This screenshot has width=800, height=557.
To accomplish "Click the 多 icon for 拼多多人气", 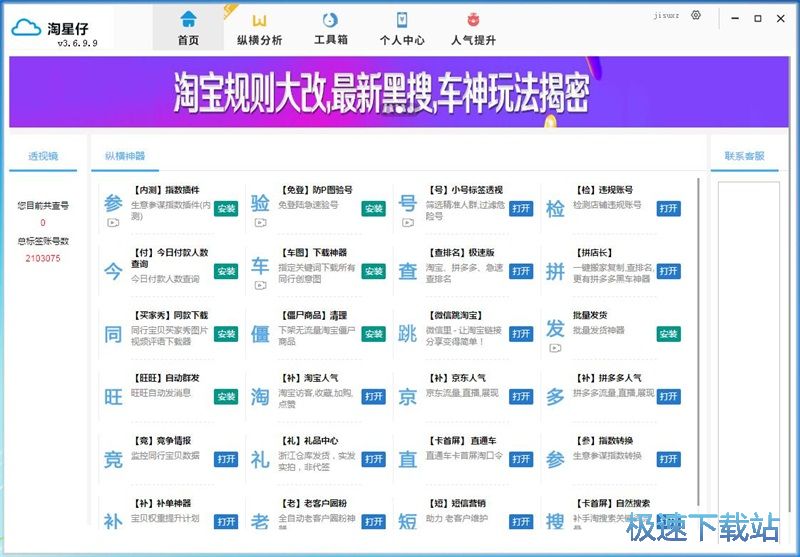I will pyautogui.click(x=555, y=397).
